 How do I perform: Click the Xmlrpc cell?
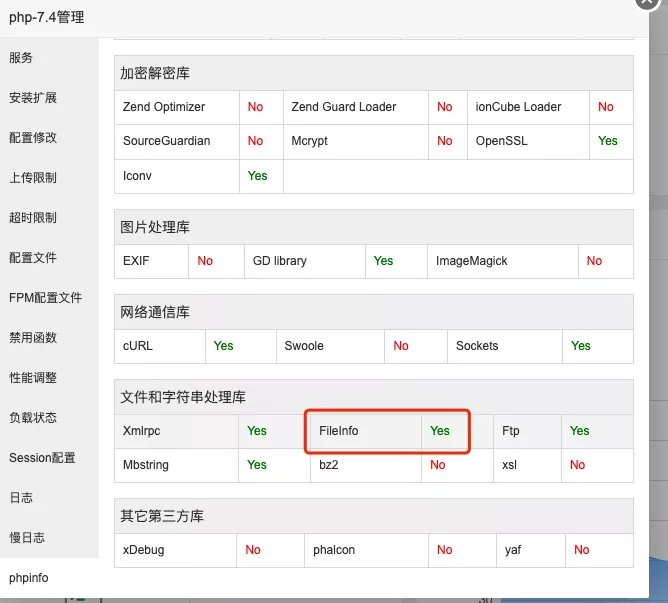pos(176,431)
